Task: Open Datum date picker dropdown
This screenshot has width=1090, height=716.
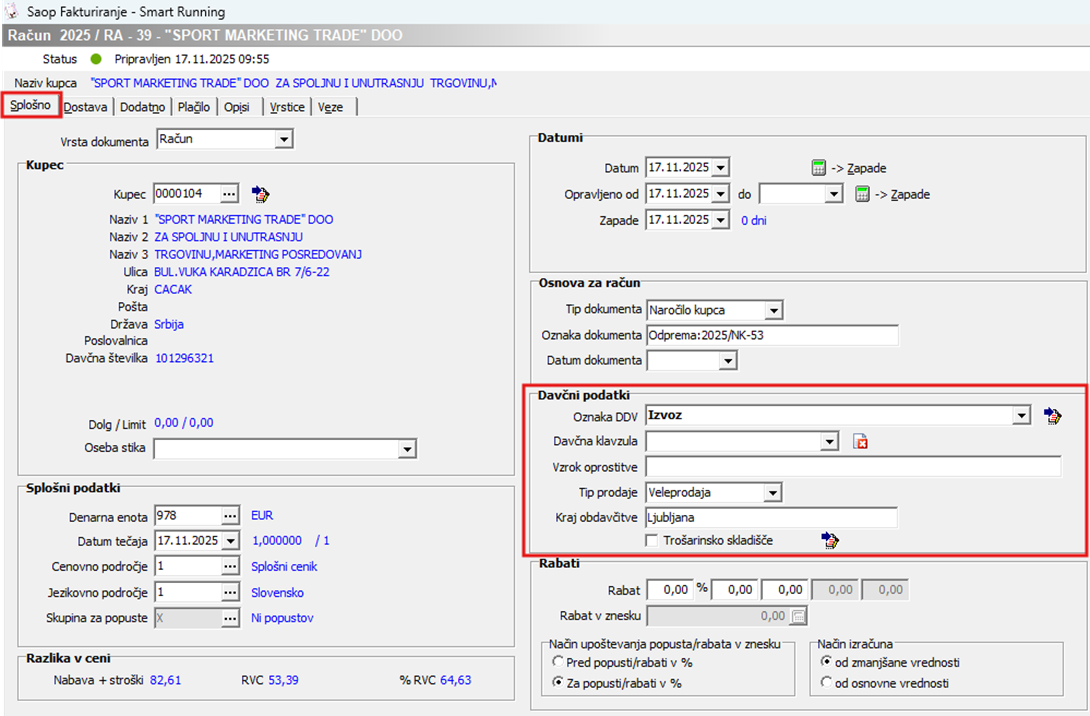Action: [x=720, y=168]
